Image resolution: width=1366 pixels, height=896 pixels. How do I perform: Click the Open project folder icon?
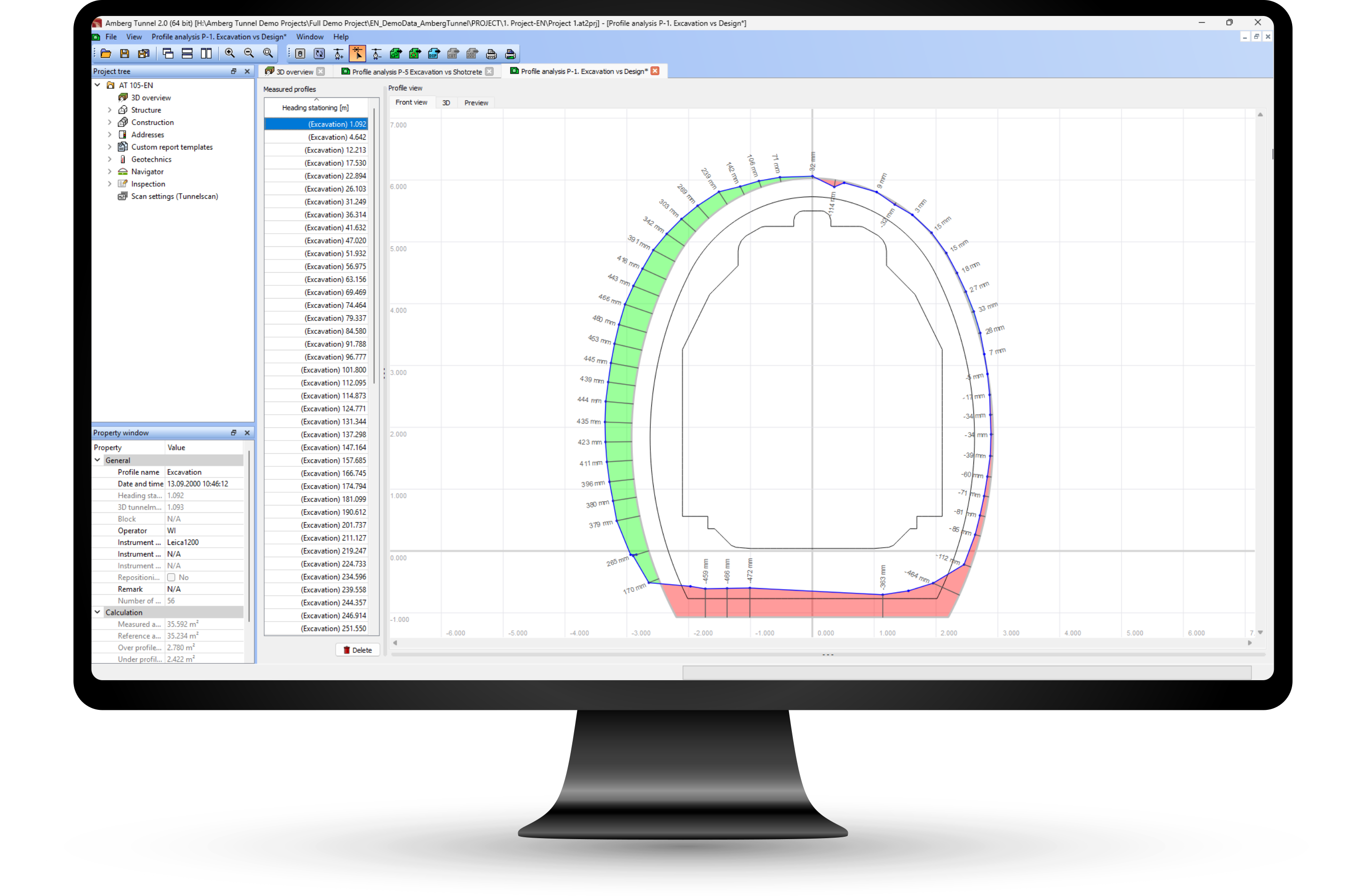coord(106,54)
